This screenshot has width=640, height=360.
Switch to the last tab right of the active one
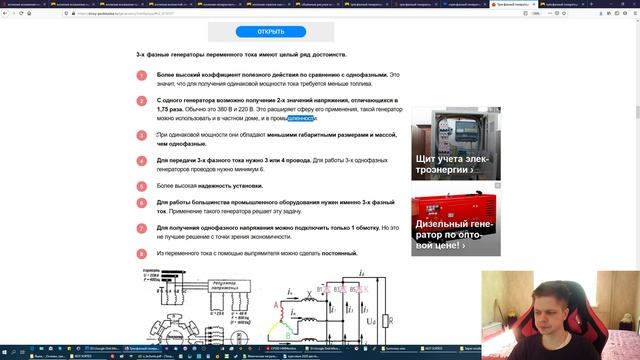pyautogui.click(x=562, y=4)
